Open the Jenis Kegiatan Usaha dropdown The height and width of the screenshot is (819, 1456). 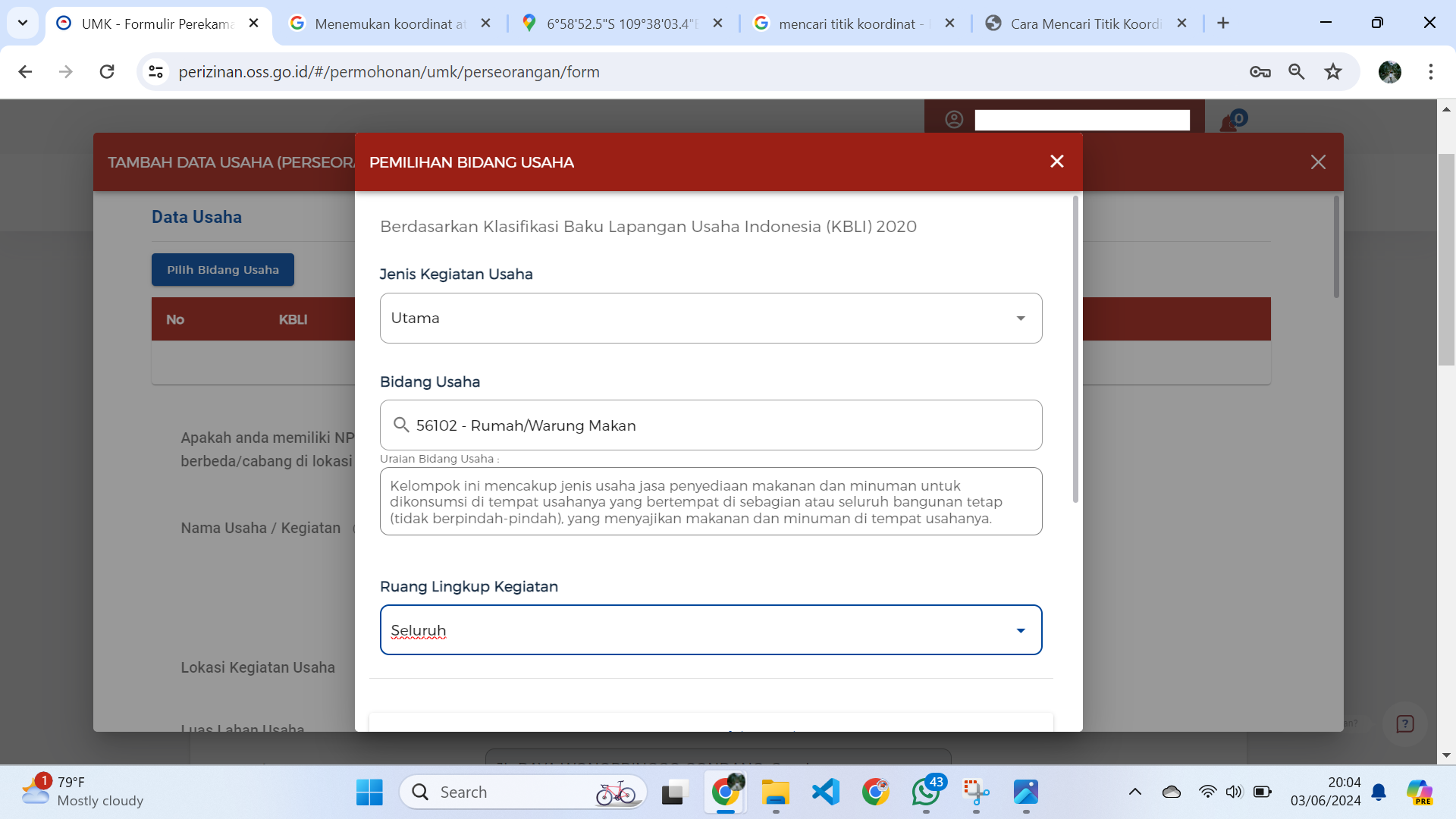point(711,318)
